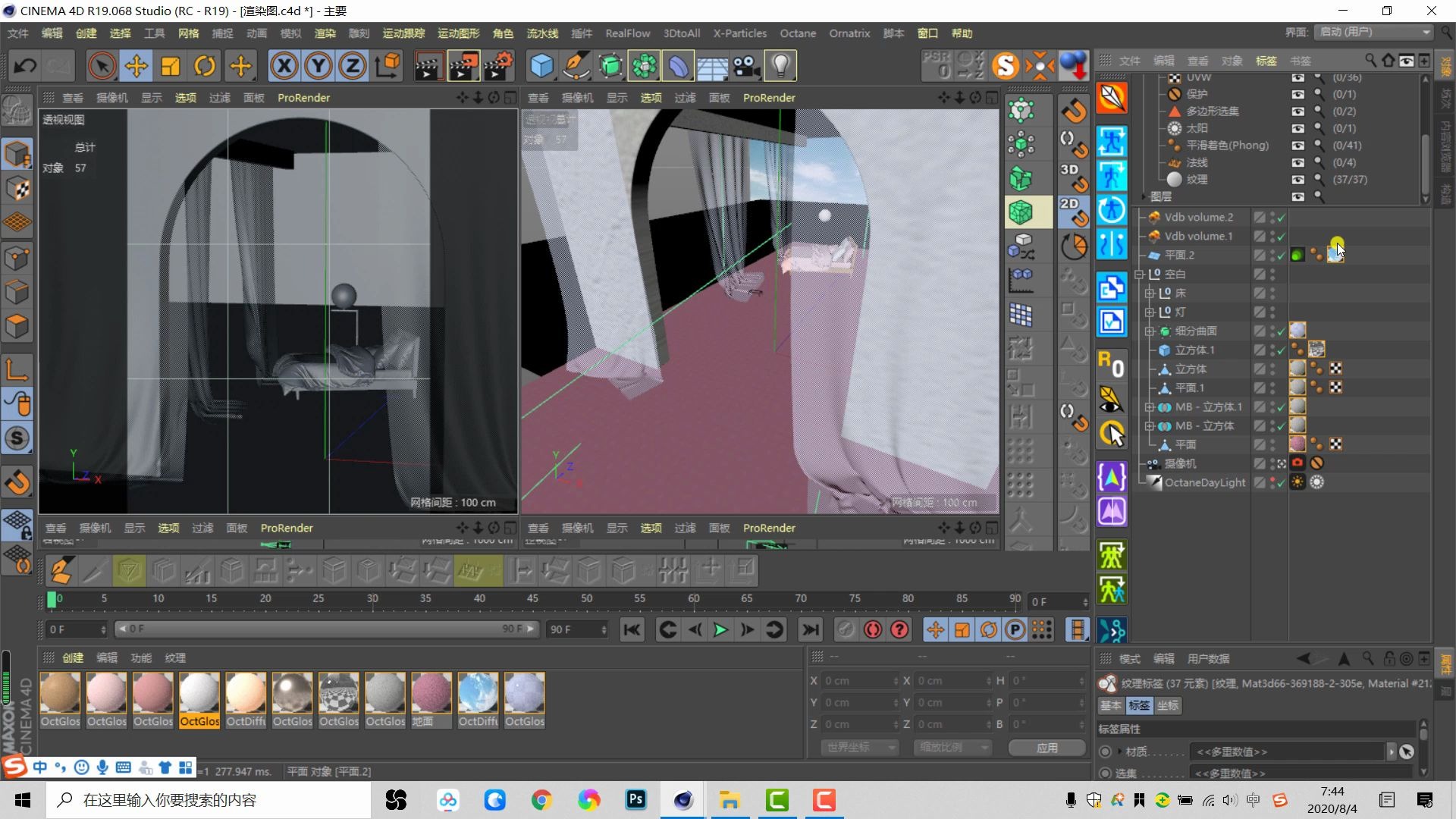Select the Rotate tool in top toolbar
1456x819 pixels.
click(x=205, y=66)
